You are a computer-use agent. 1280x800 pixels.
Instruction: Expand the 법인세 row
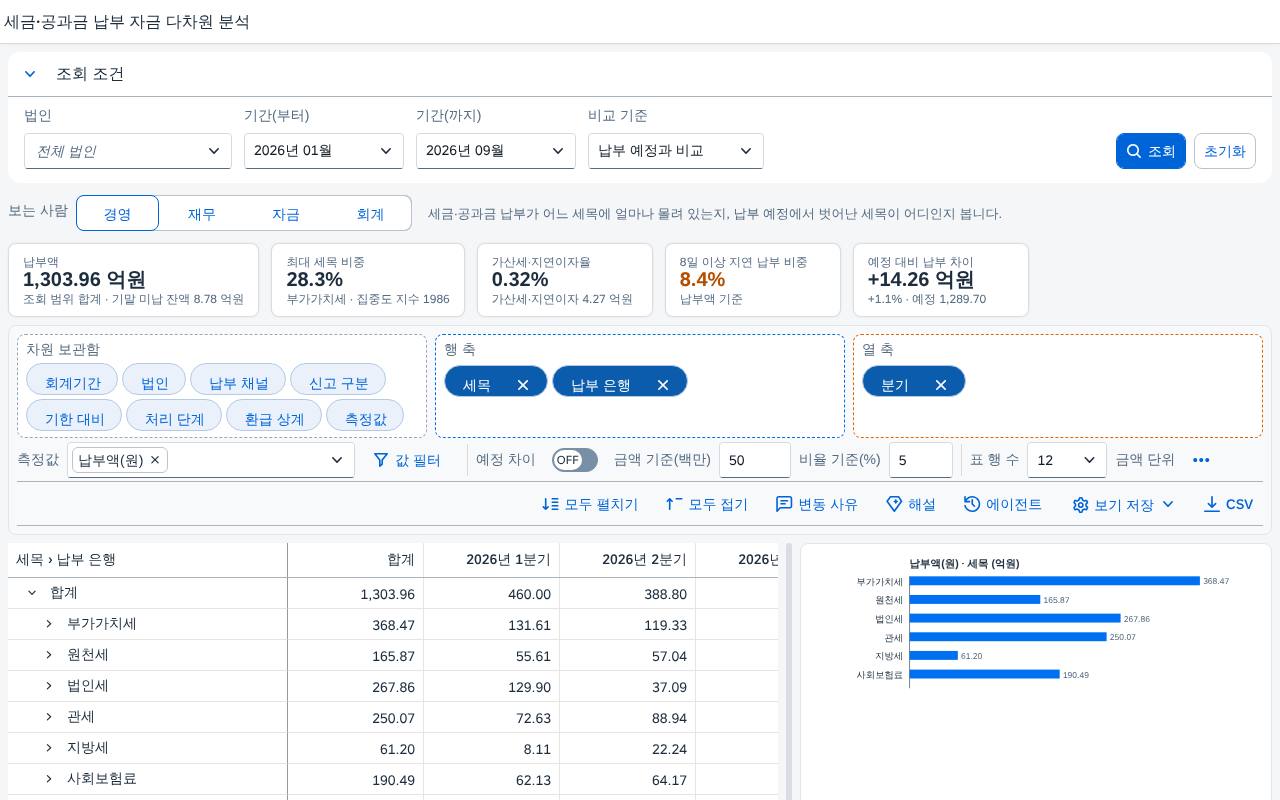pos(49,686)
